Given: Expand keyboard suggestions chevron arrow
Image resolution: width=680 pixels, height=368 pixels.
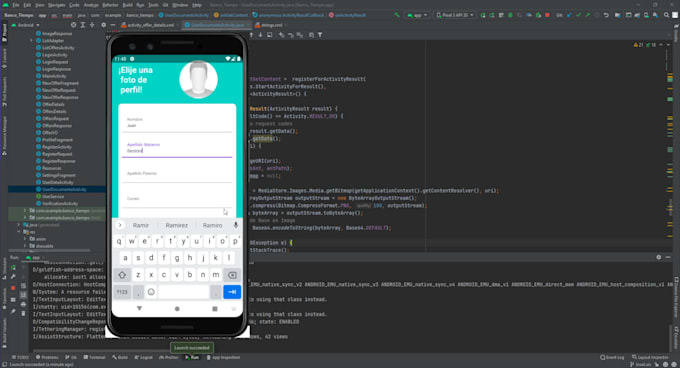Looking at the screenshot, I should (120, 225).
